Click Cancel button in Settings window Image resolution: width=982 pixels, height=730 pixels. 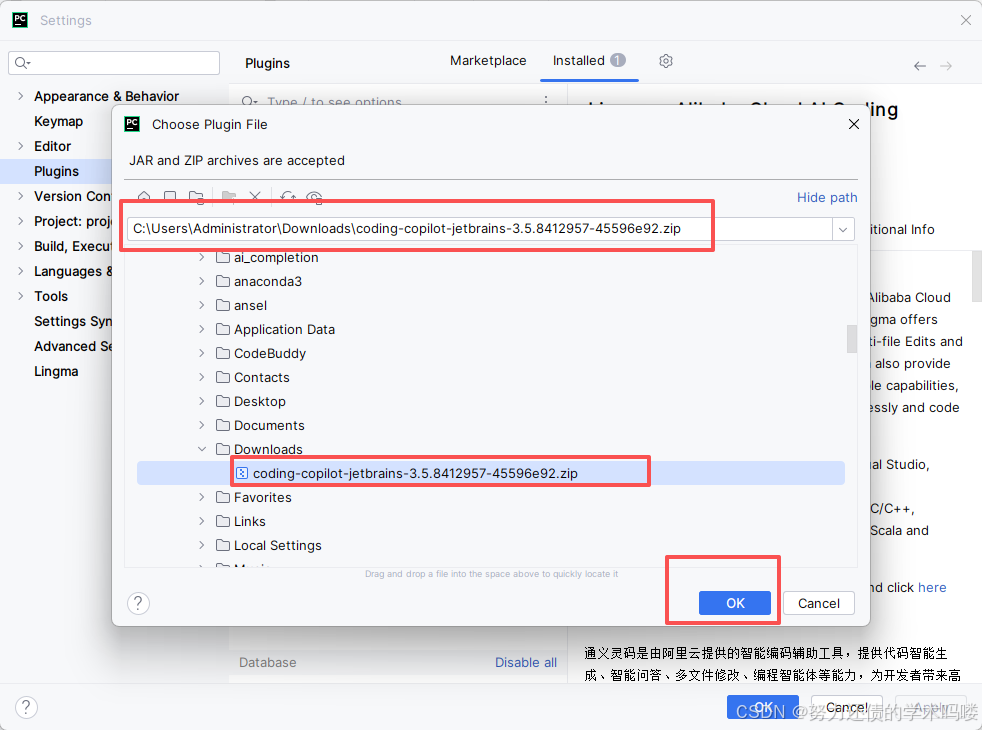point(846,707)
